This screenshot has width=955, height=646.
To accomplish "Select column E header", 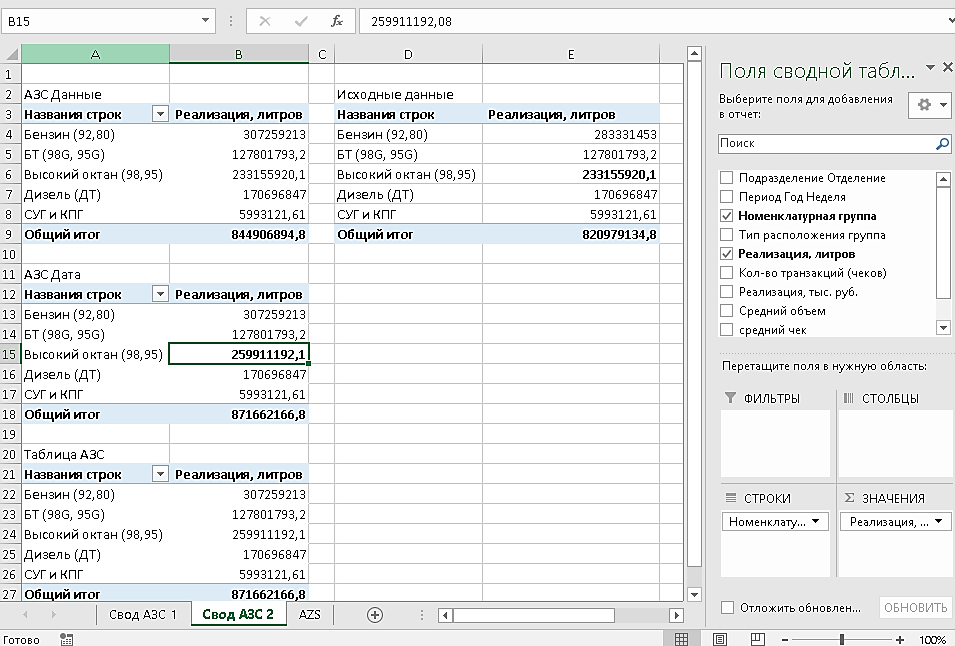I will 571,54.
